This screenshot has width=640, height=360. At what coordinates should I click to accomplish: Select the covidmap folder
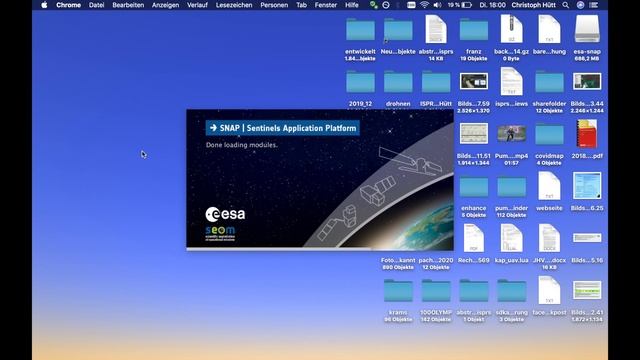pos(549,134)
